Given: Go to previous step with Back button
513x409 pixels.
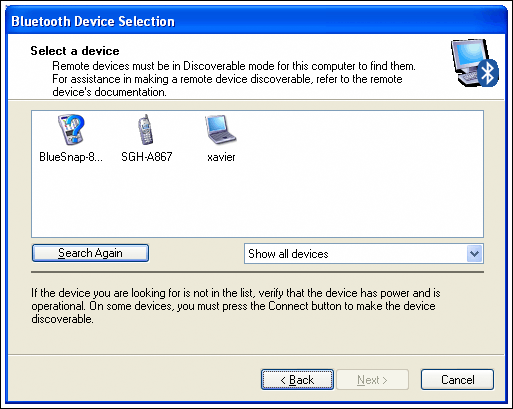Looking at the screenshot, I should tap(297, 379).
